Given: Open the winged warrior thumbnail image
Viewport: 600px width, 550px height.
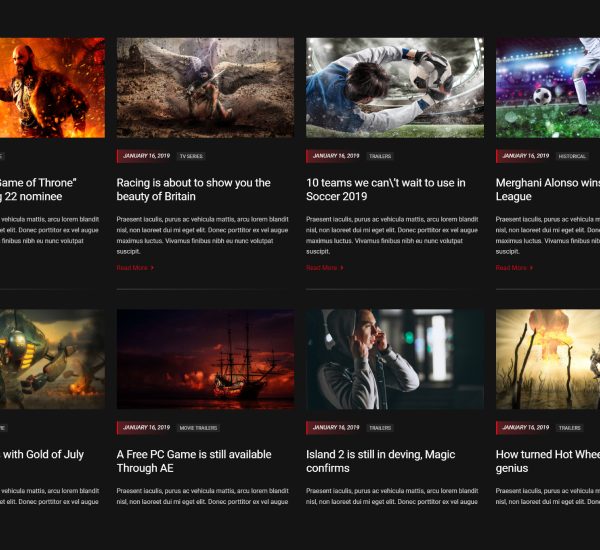Looking at the screenshot, I should click(x=205, y=88).
